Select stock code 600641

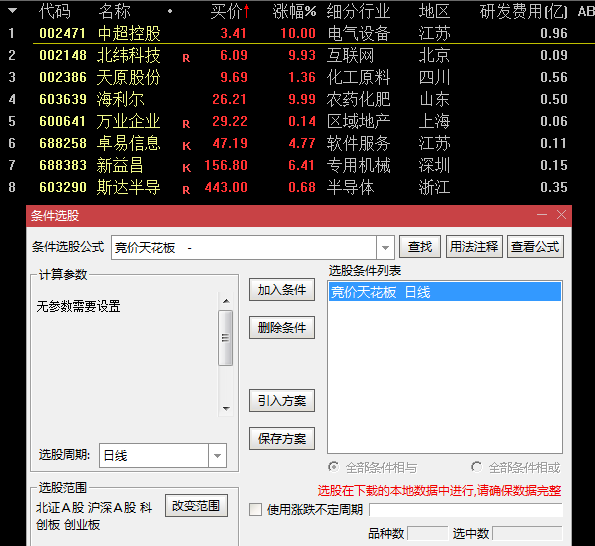coord(63,121)
